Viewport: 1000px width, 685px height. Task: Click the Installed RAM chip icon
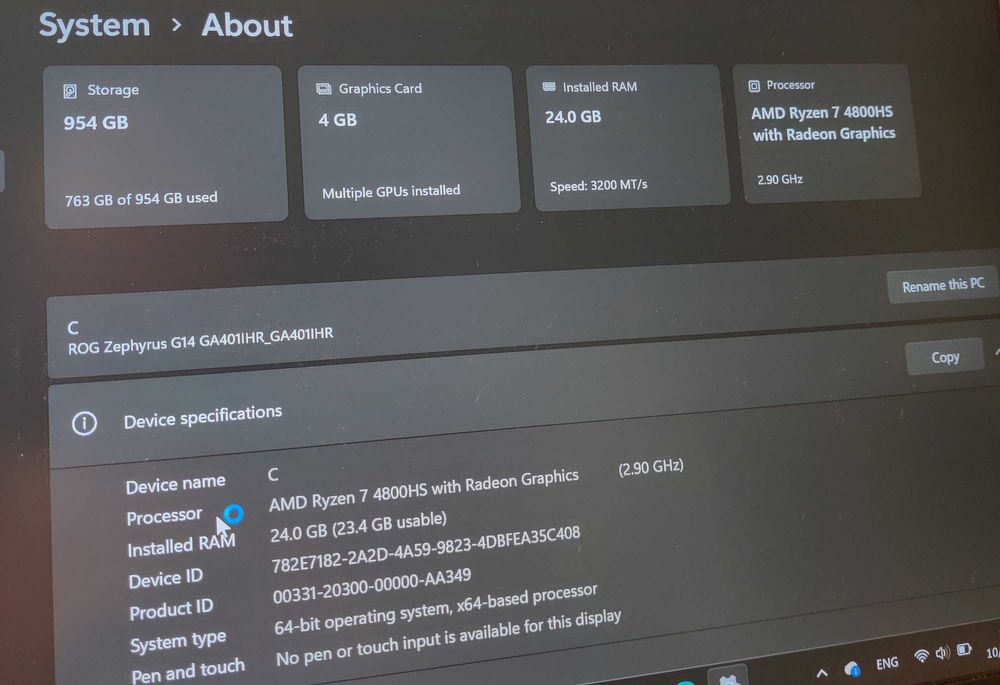point(548,87)
